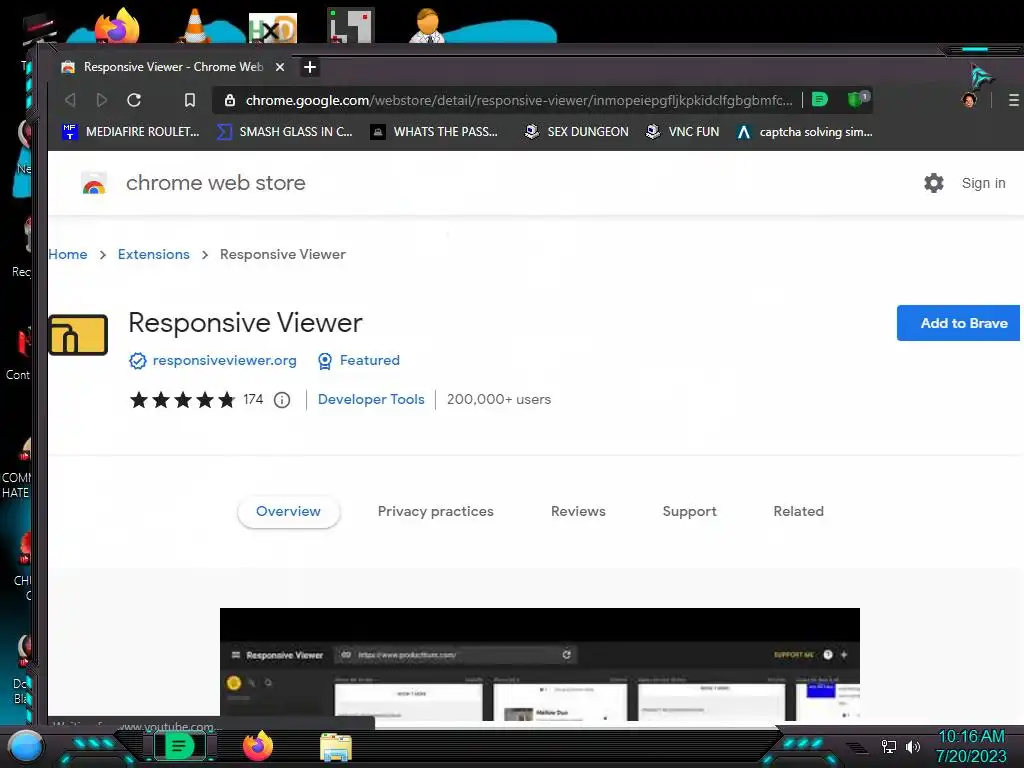Launch Firefox from the taskbar
This screenshot has width=1024, height=768.
pyautogui.click(x=258, y=746)
